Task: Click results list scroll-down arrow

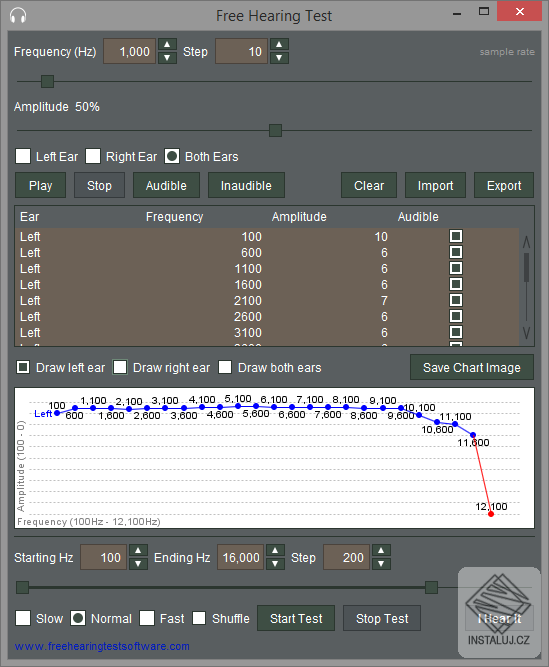Action: (x=526, y=332)
